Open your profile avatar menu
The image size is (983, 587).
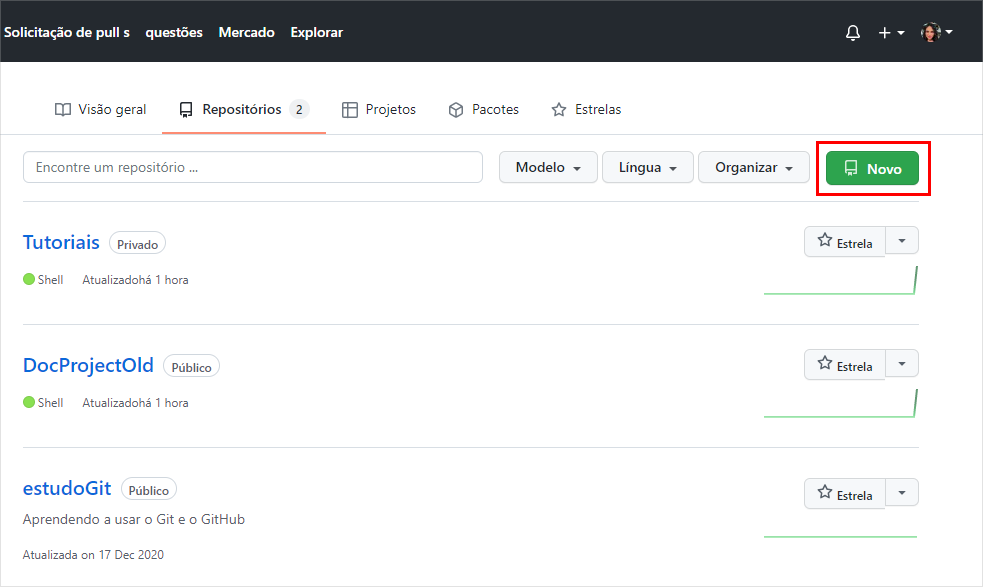click(x=929, y=31)
